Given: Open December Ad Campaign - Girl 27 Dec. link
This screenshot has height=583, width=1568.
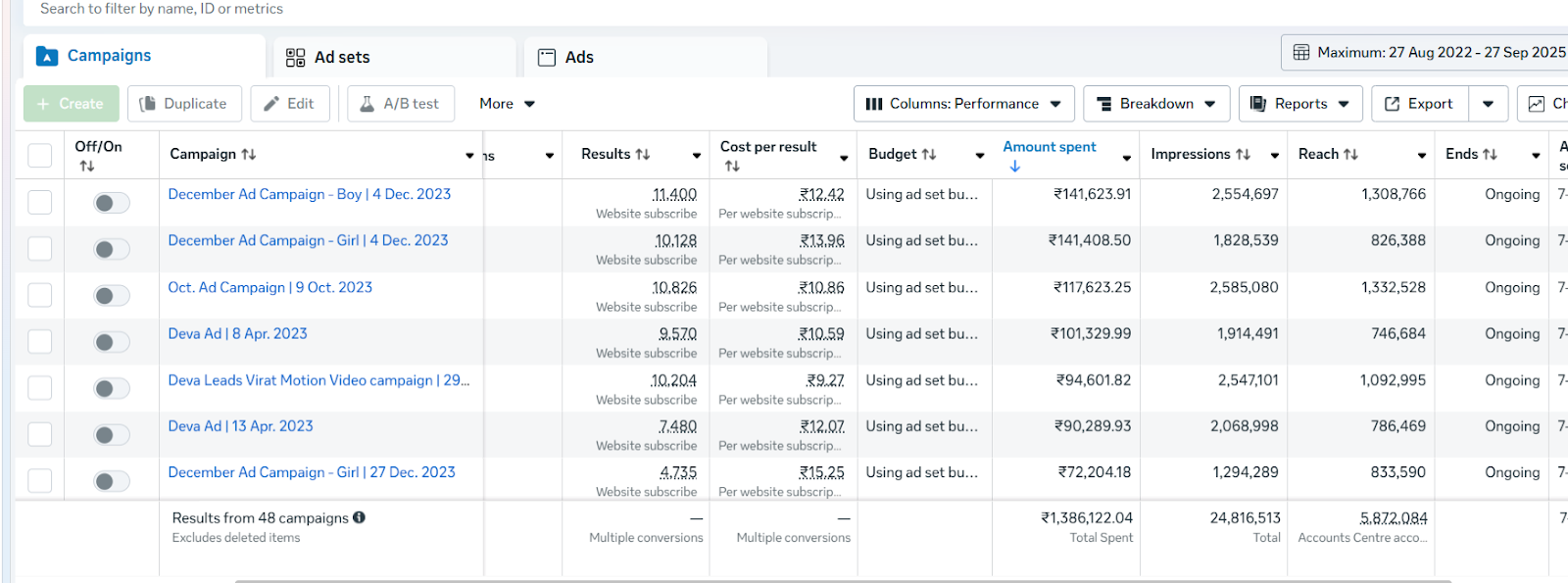Looking at the screenshot, I should pyautogui.click(x=312, y=472).
